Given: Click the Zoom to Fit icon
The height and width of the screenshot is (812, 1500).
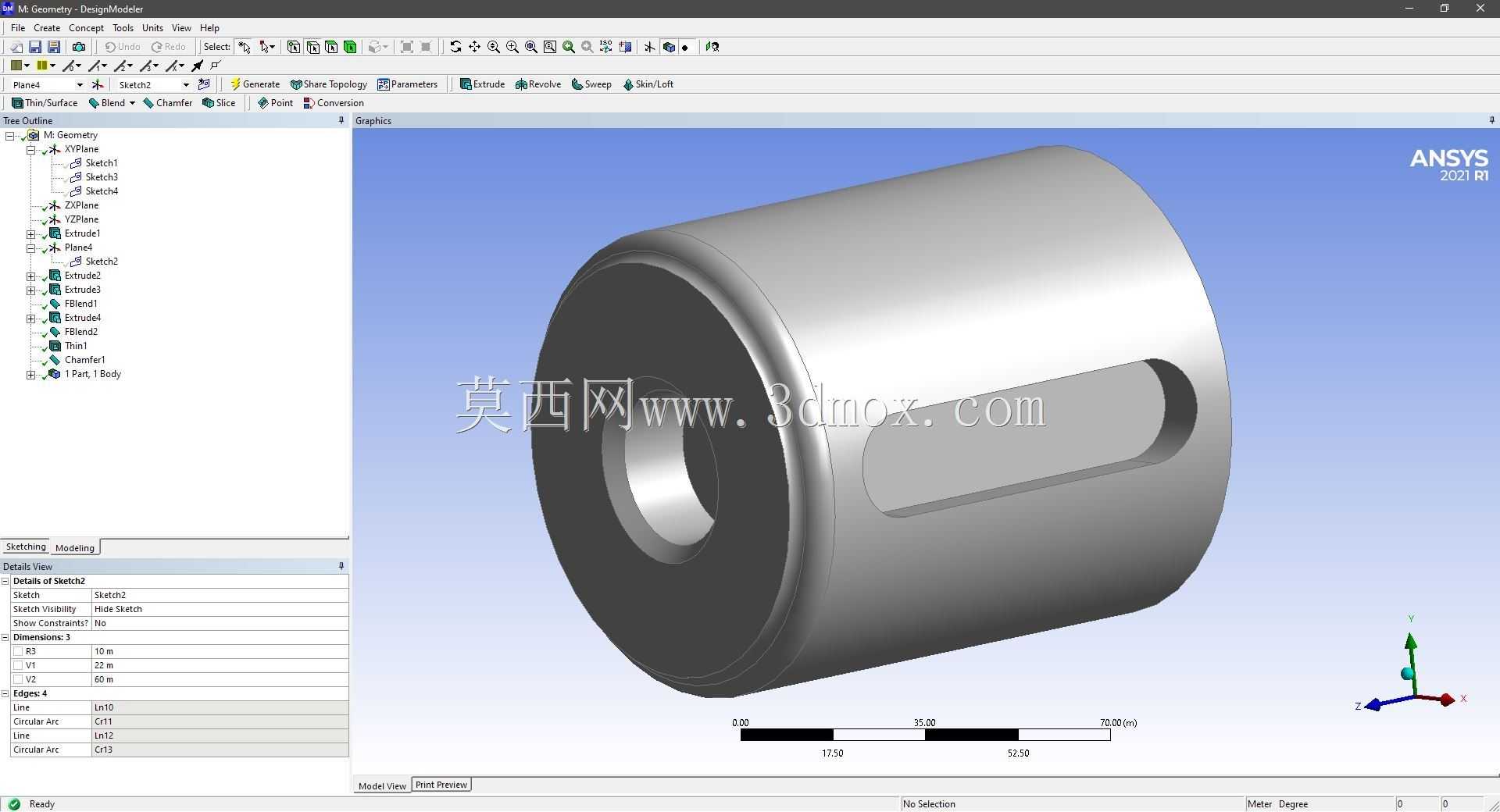Looking at the screenshot, I should pos(531,47).
